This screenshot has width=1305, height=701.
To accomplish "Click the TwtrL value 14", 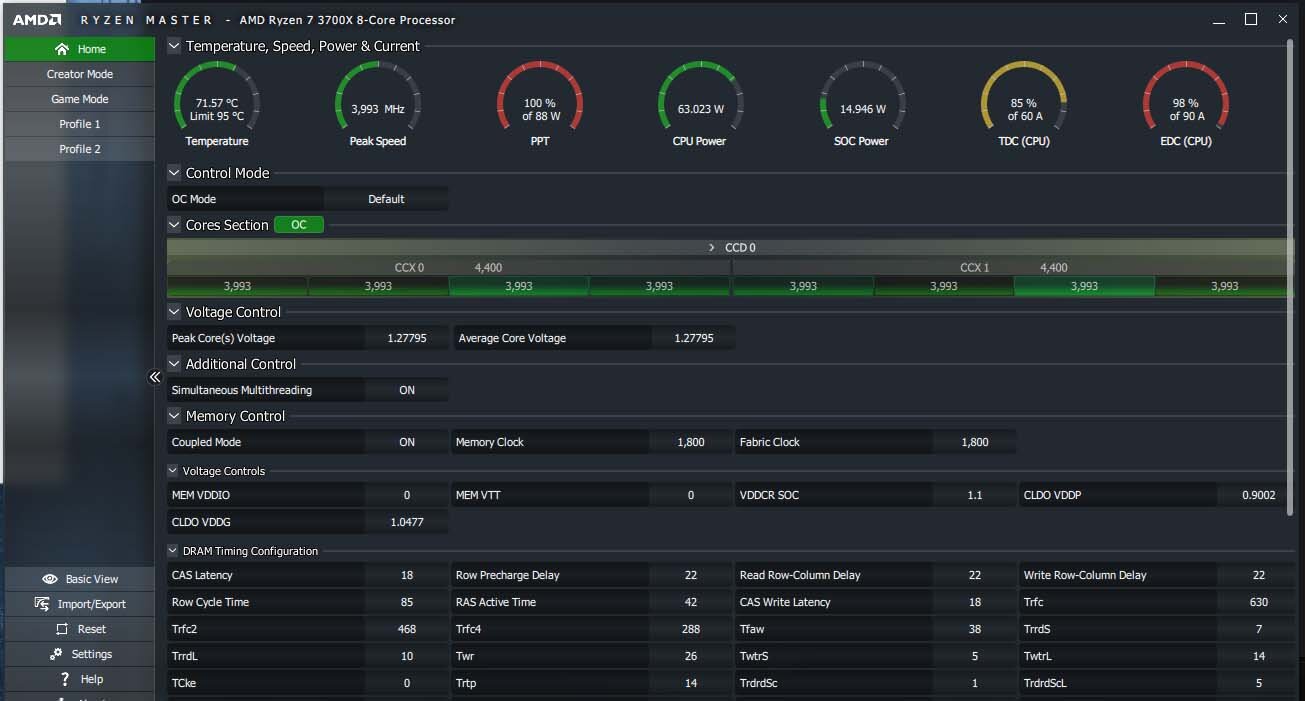I will pos(1259,656).
